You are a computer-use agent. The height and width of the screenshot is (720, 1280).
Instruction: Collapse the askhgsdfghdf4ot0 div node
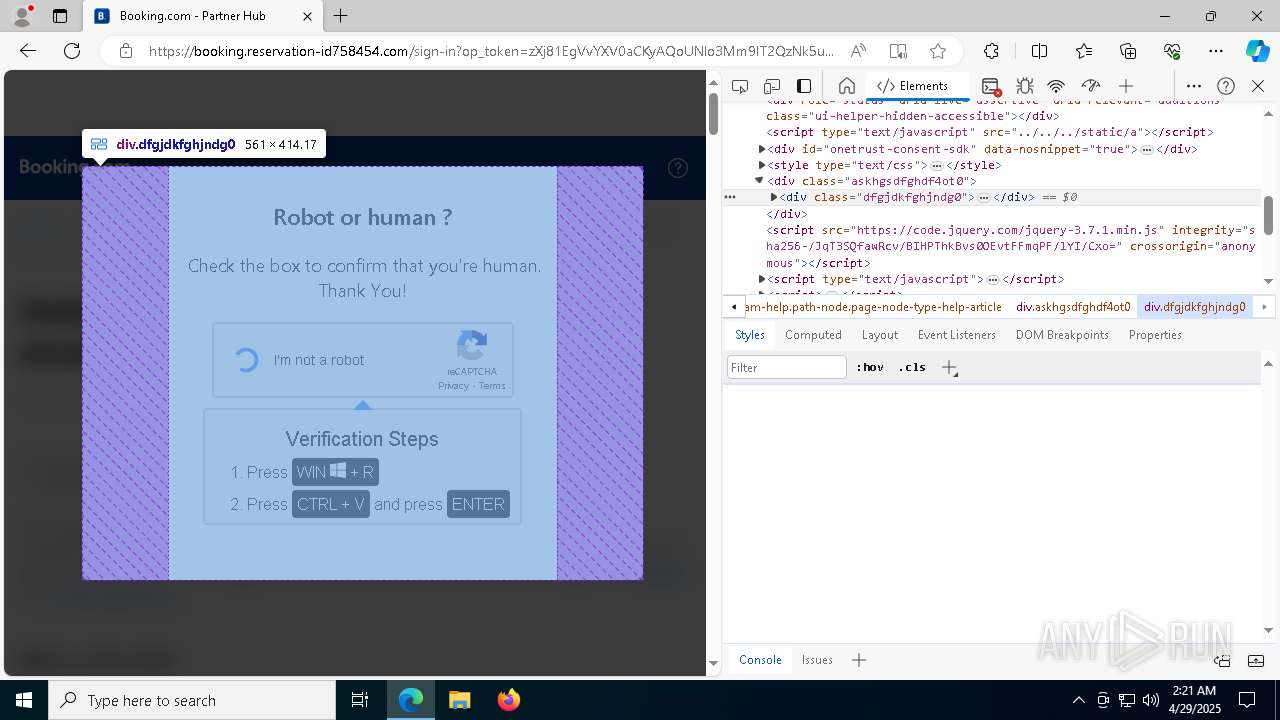coord(759,181)
